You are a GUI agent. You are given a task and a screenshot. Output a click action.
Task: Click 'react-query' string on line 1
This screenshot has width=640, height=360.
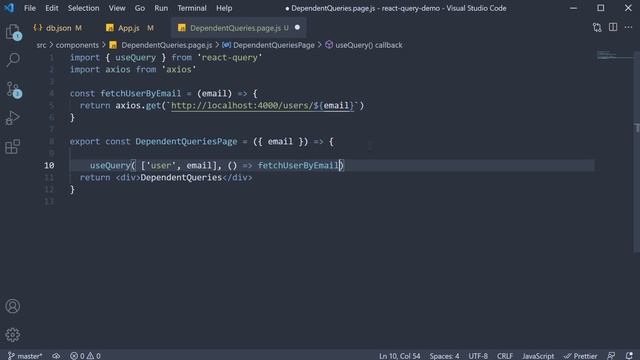pyautogui.click(x=230, y=58)
